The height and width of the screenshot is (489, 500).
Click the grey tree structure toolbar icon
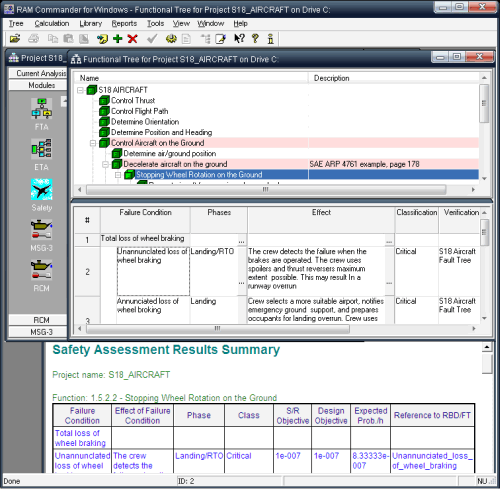tap(205, 39)
